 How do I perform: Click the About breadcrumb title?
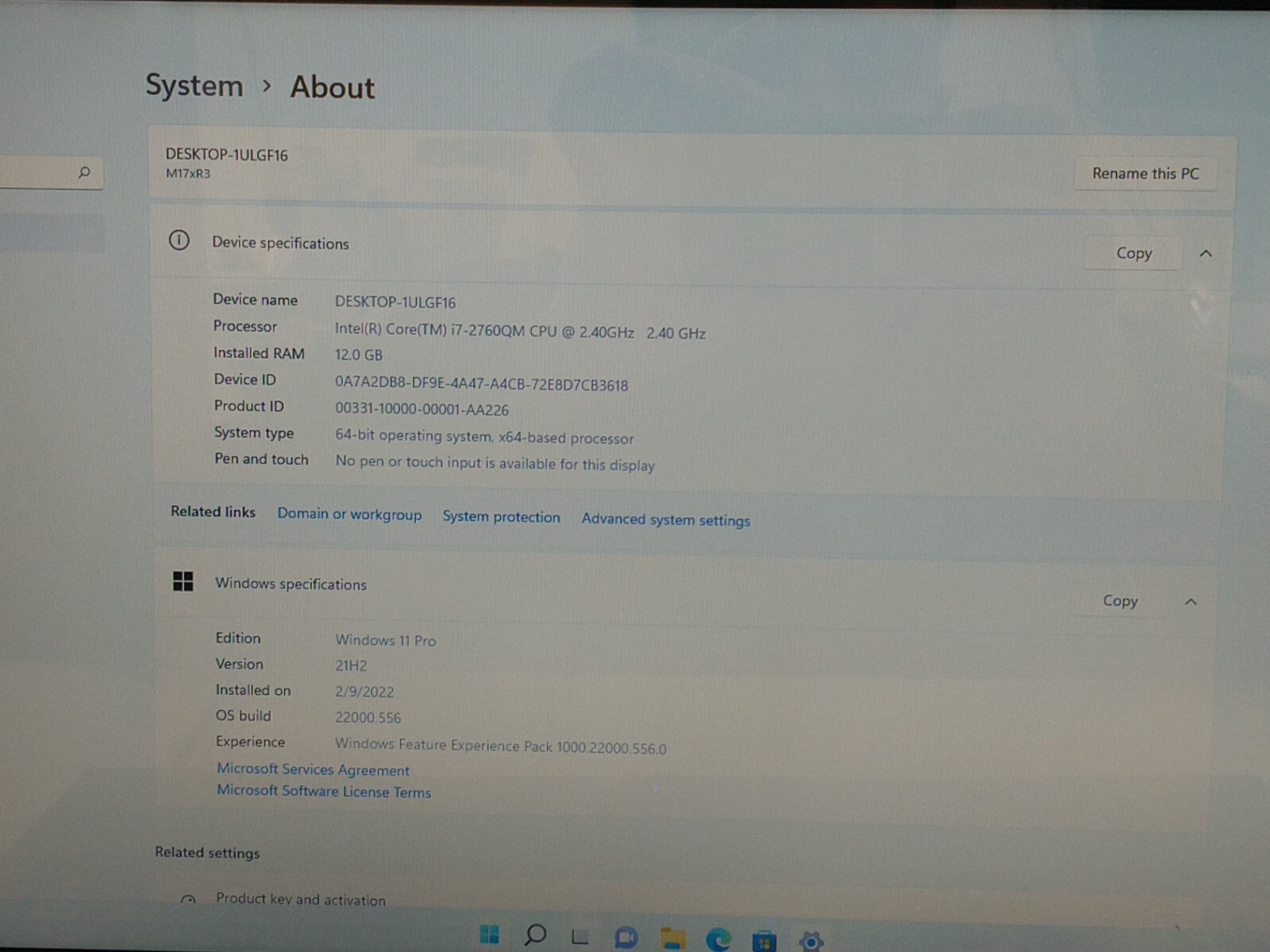coord(332,86)
